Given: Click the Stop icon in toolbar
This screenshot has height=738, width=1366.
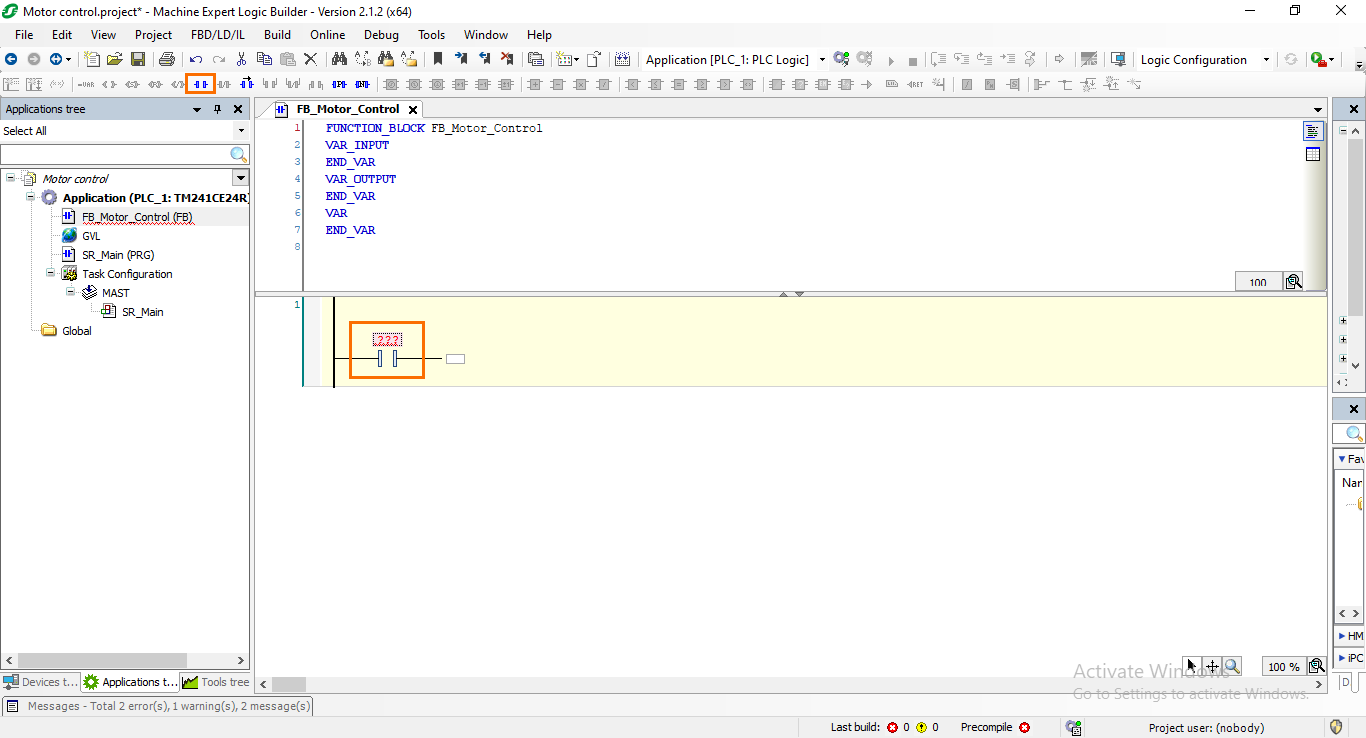Looking at the screenshot, I should point(912,60).
